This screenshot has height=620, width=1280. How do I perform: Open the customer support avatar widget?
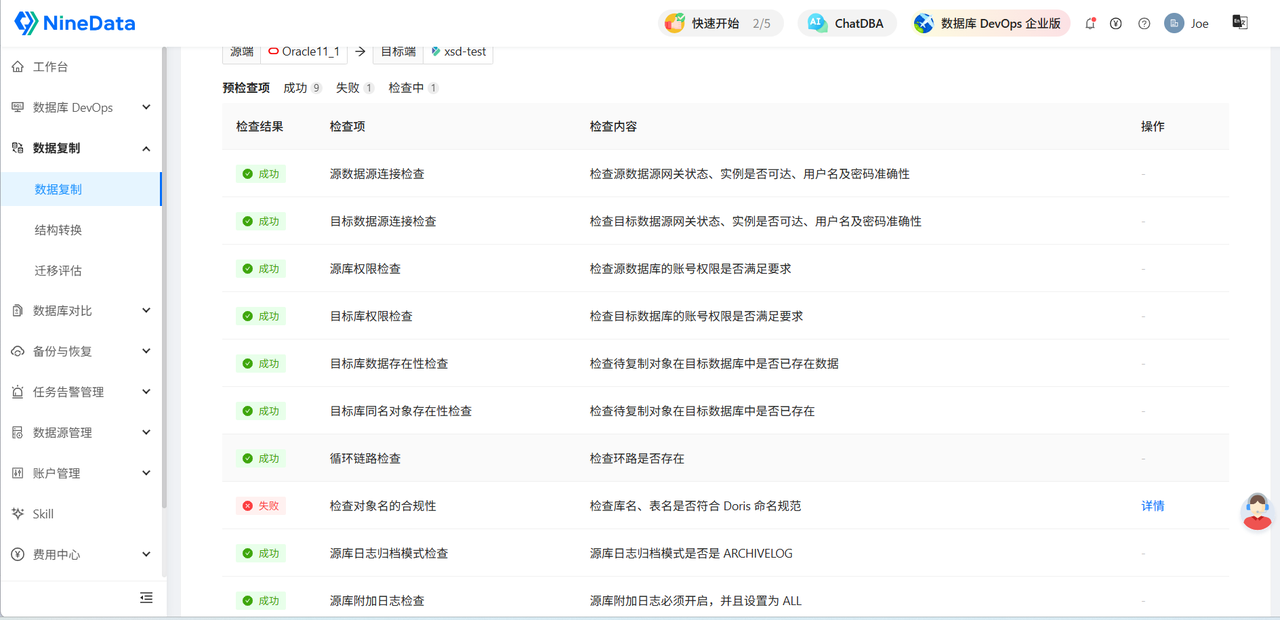click(x=1256, y=511)
